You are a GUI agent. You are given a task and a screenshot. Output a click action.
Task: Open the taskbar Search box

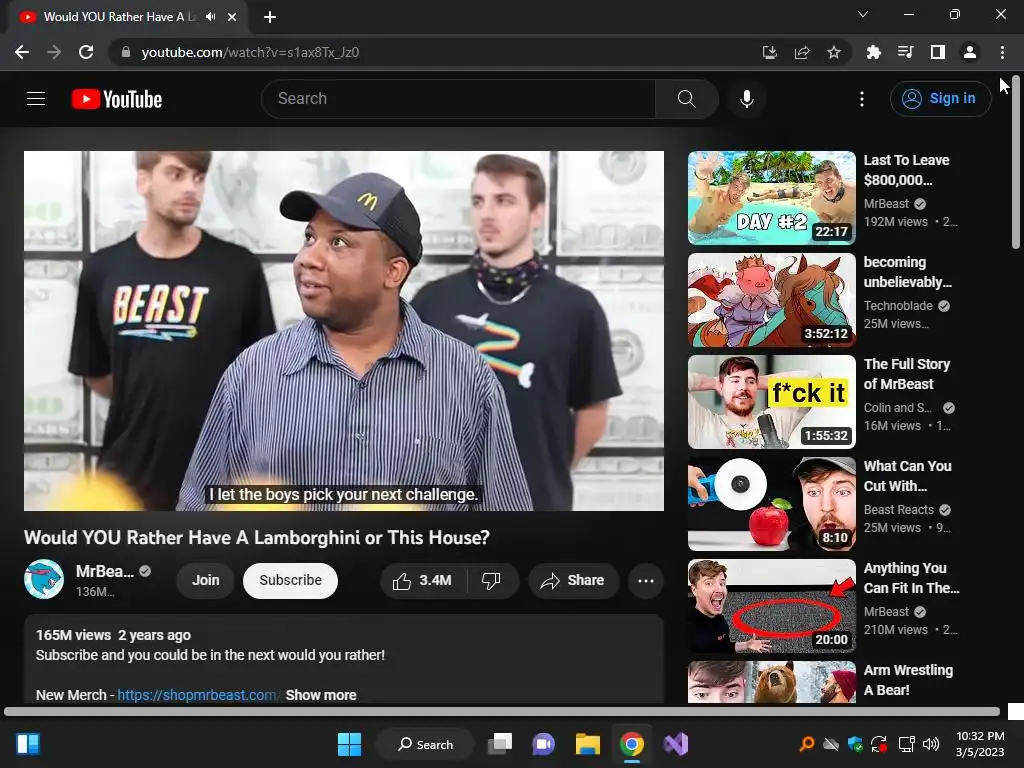coord(425,744)
